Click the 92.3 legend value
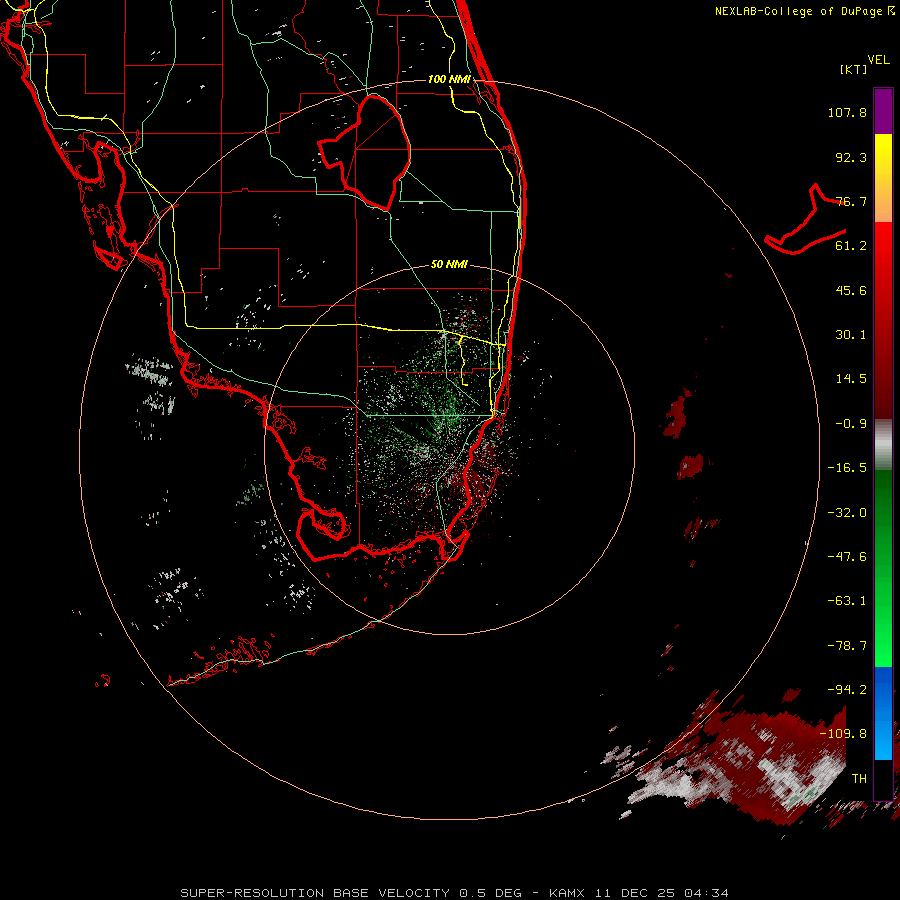The height and width of the screenshot is (900, 900). tap(851, 157)
